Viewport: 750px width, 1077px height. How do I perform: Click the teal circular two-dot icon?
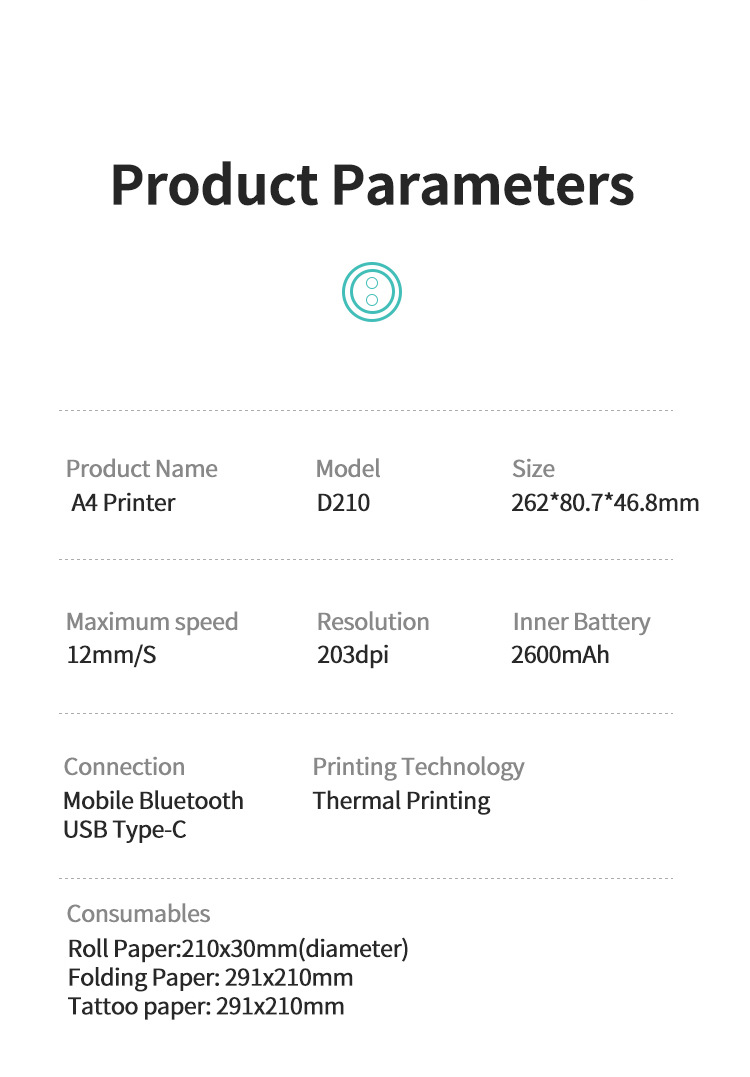tap(371, 291)
